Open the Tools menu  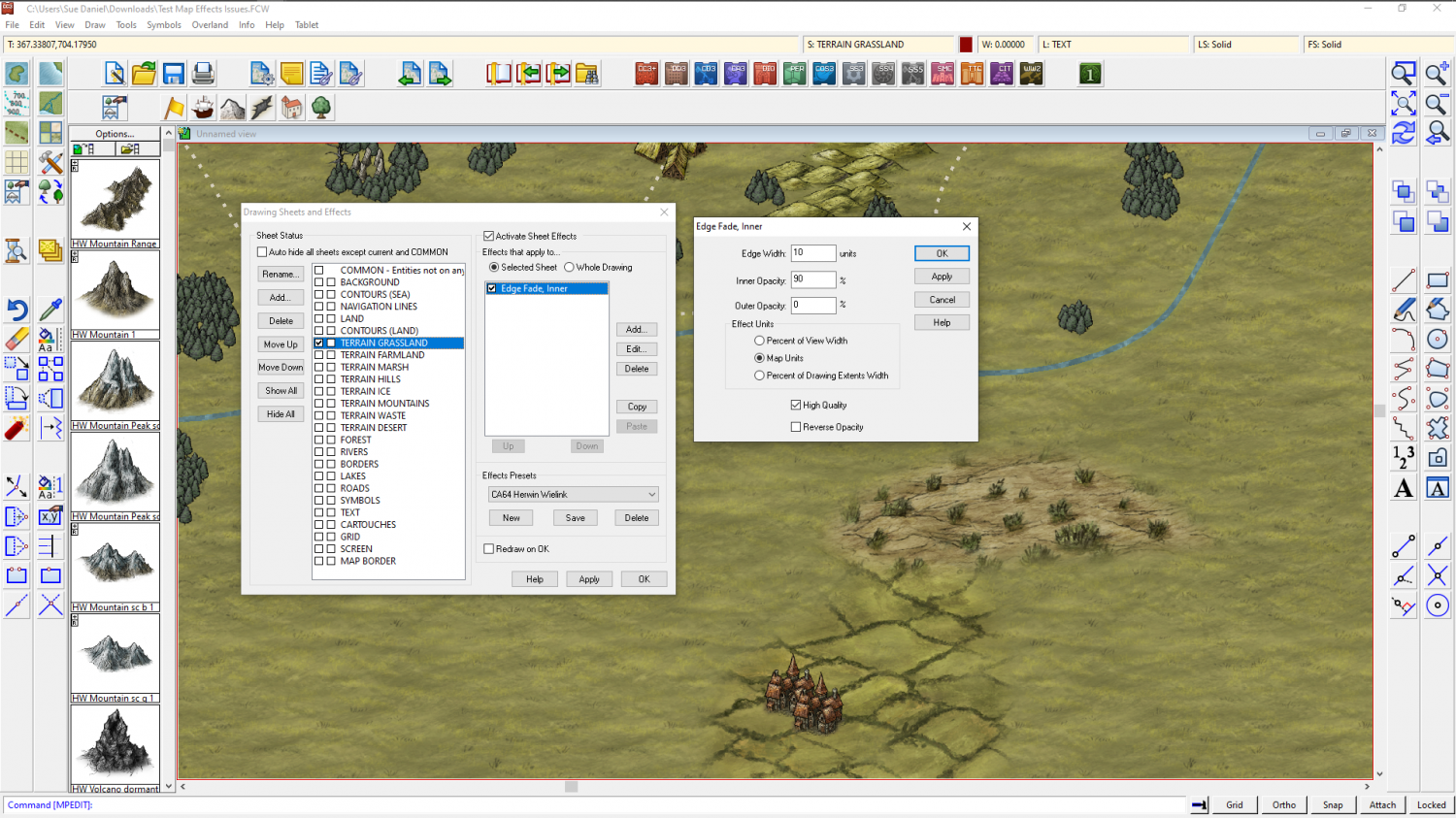pos(126,25)
